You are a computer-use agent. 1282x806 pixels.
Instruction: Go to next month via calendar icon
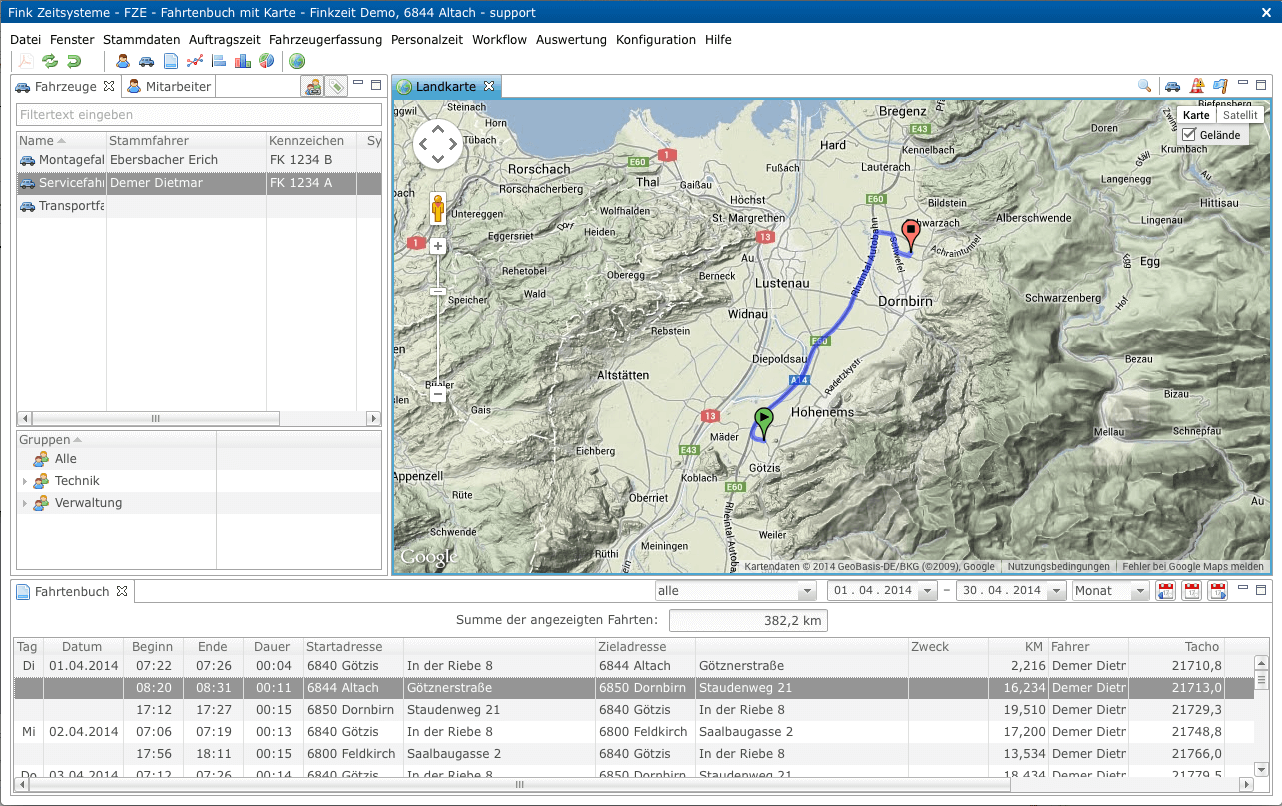point(1218,591)
